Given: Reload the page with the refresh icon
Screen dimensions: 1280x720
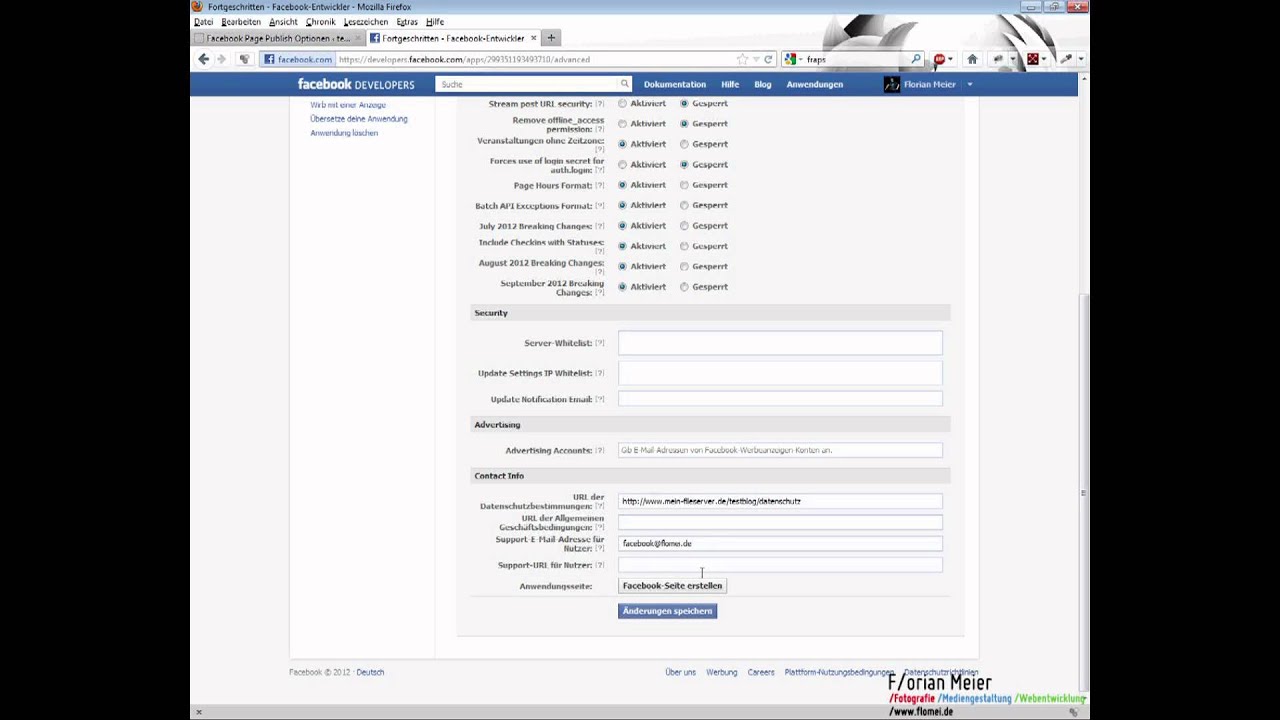Looking at the screenshot, I should (768, 59).
